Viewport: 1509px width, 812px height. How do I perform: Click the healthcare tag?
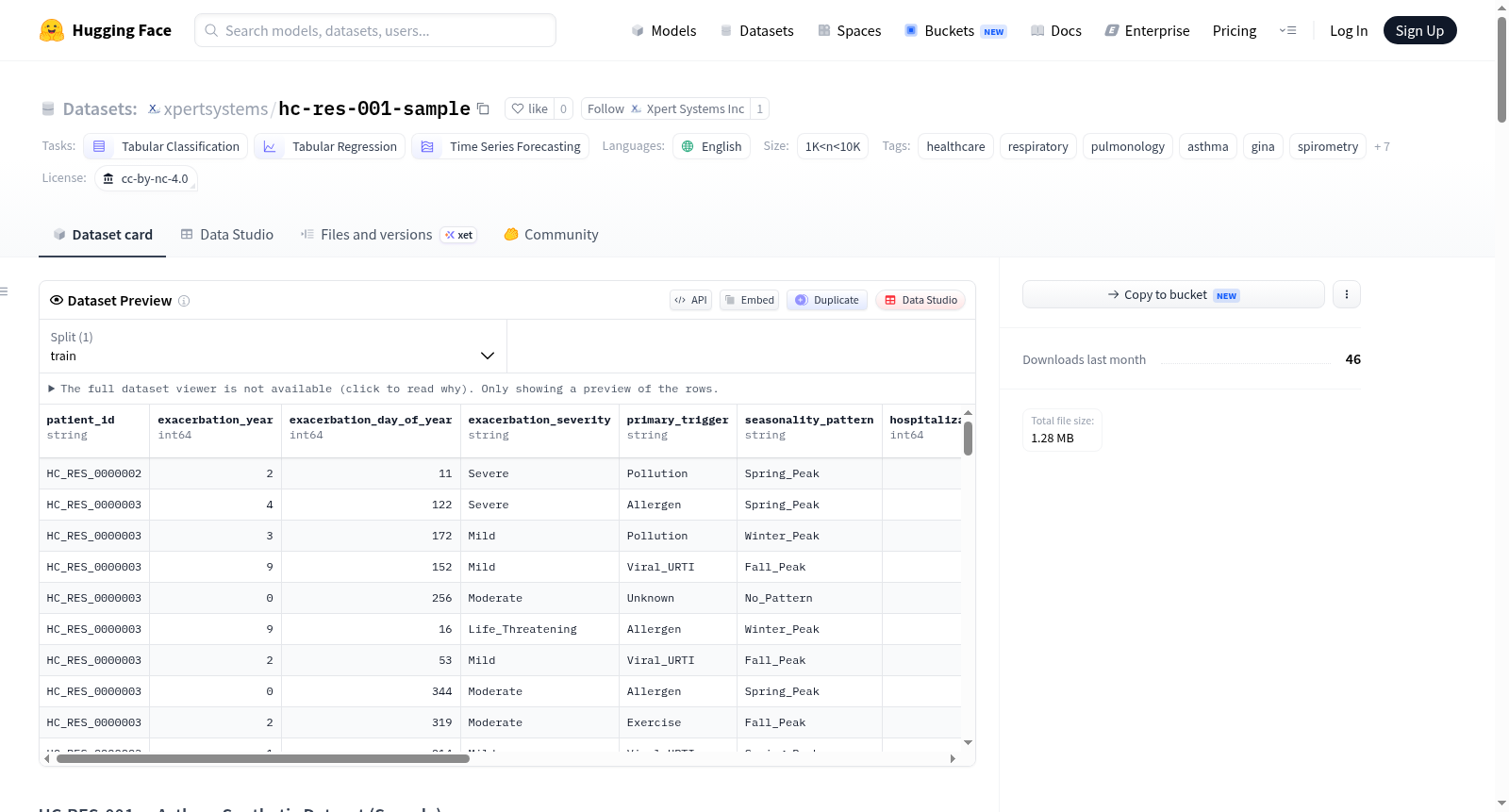(x=955, y=146)
